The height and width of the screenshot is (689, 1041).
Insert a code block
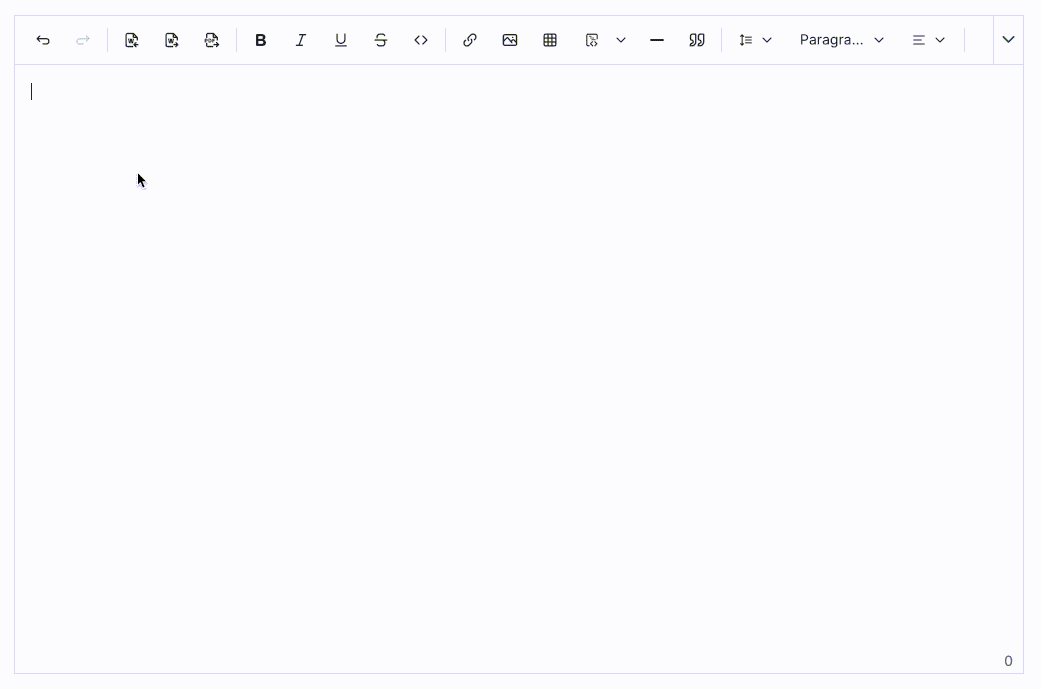pyautogui.click(x=421, y=40)
